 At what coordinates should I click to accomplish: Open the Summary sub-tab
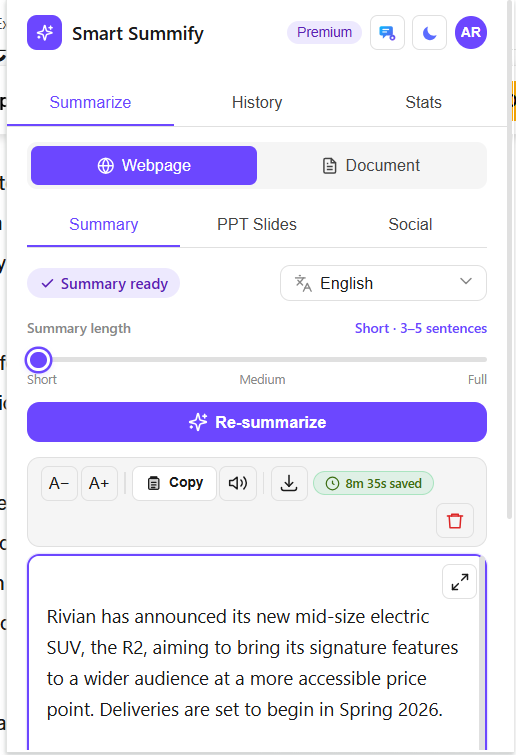pyautogui.click(x=103, y=225)
